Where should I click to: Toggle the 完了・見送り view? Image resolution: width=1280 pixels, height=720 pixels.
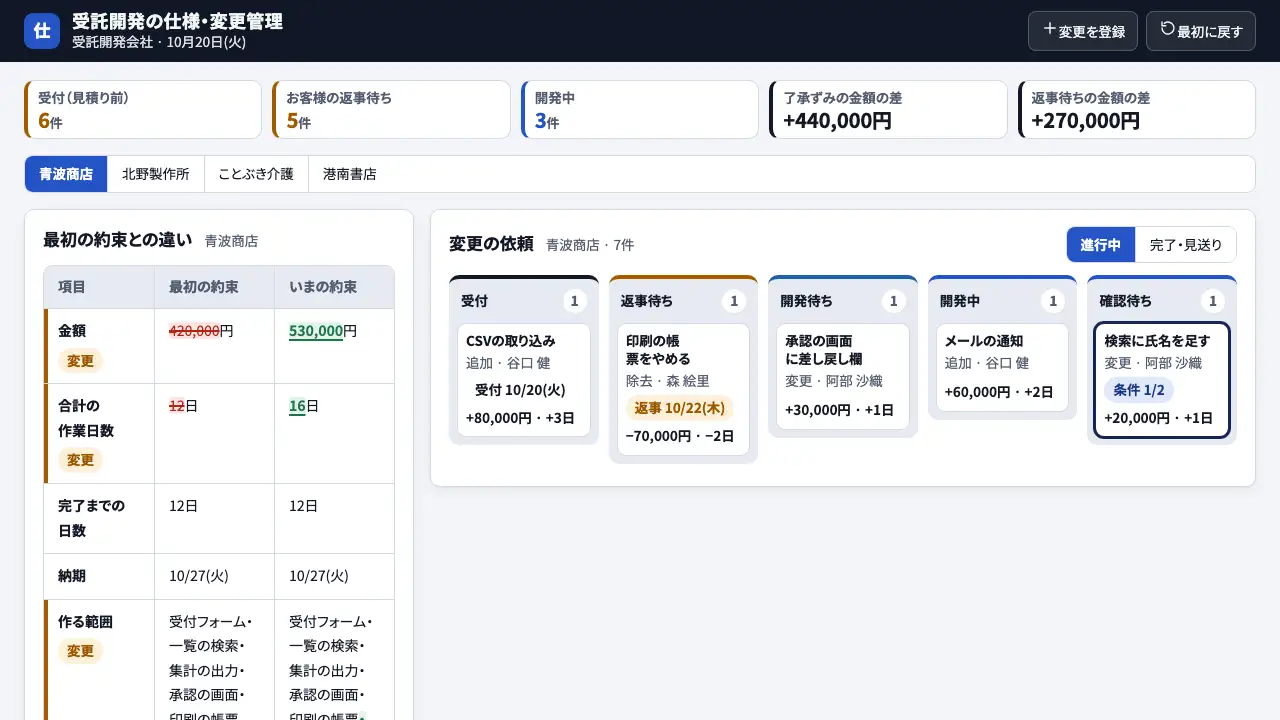(x=1186, y=244)
